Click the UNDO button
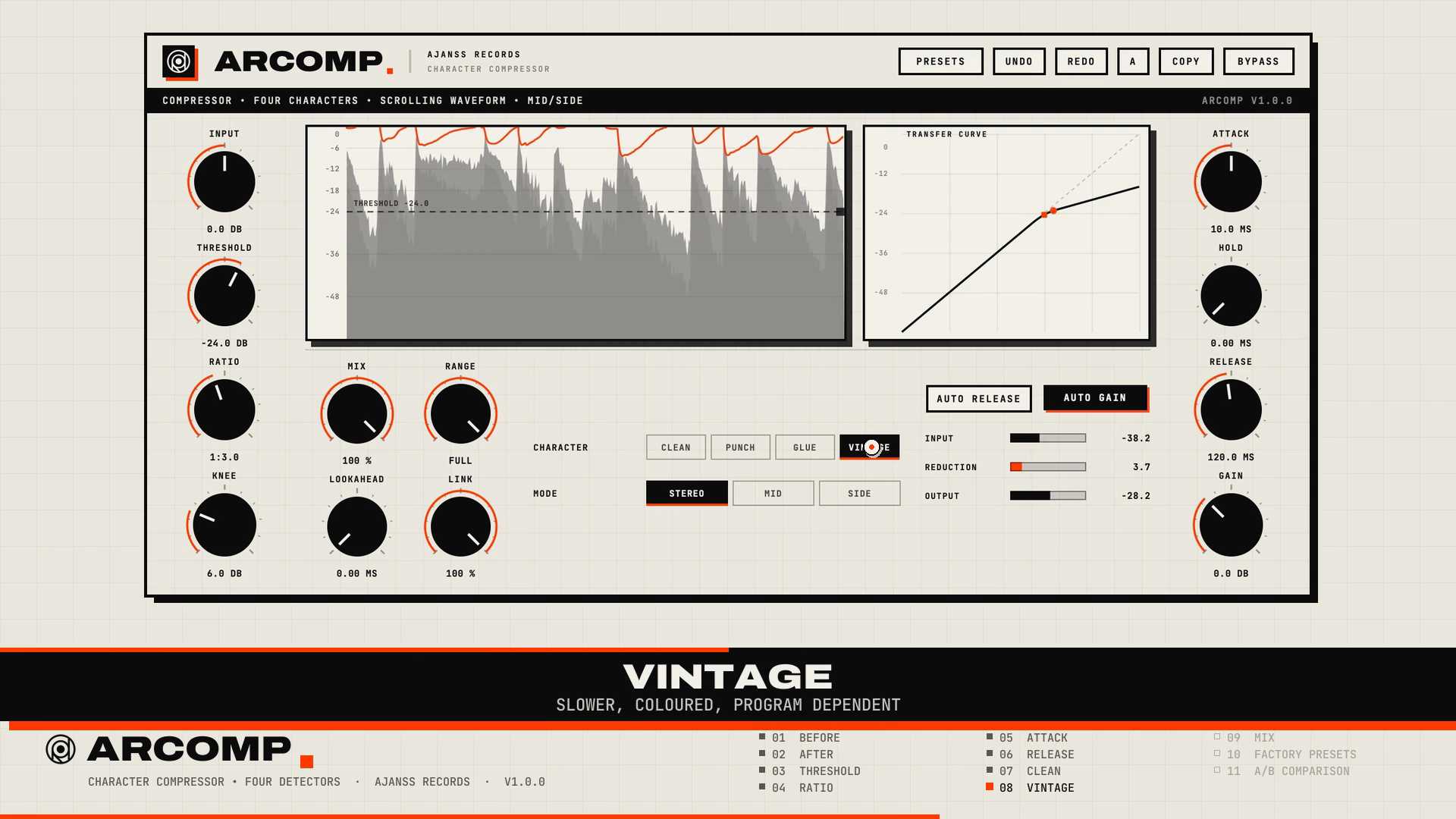This screenshot has height=819, width=1456. [x=1018, y=61]
